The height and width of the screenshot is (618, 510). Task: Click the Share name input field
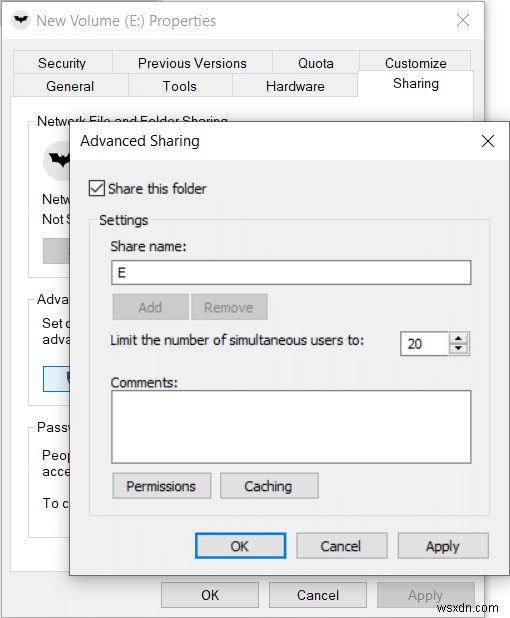291,272
